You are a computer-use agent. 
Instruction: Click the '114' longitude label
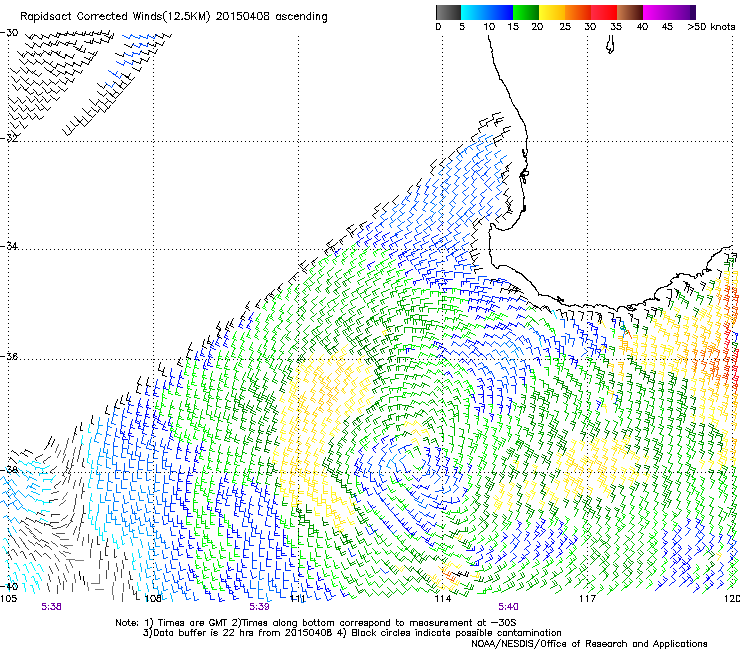click(443, 599)
